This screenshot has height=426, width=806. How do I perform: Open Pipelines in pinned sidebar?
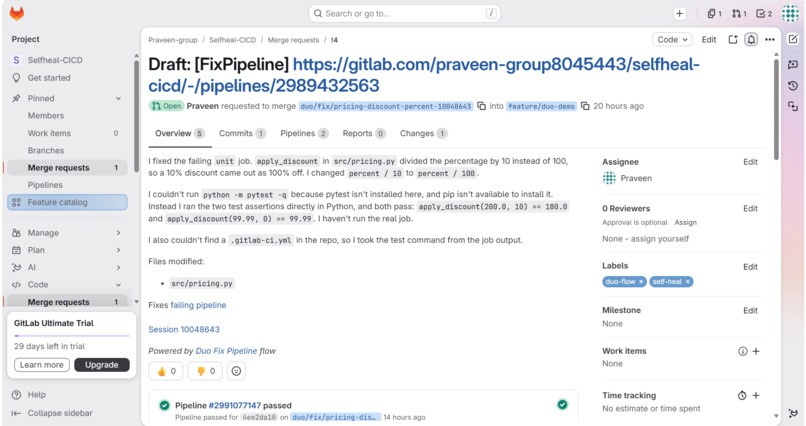[x=67, y=185]
